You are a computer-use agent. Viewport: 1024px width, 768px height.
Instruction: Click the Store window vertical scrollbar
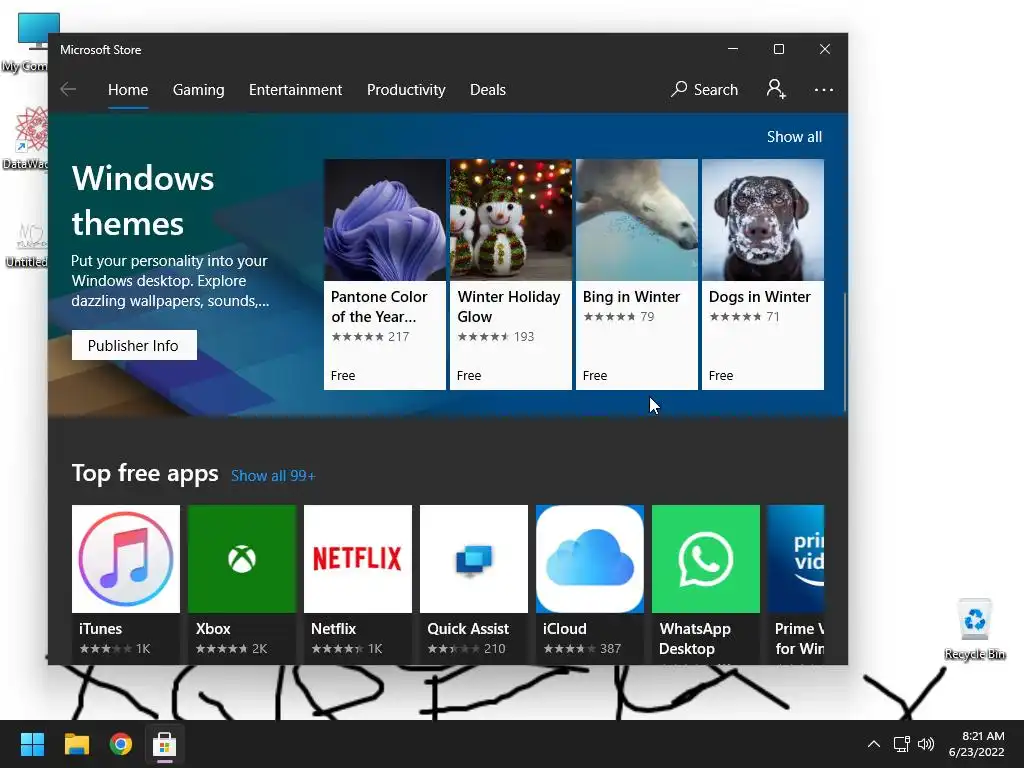click(844, 352)
